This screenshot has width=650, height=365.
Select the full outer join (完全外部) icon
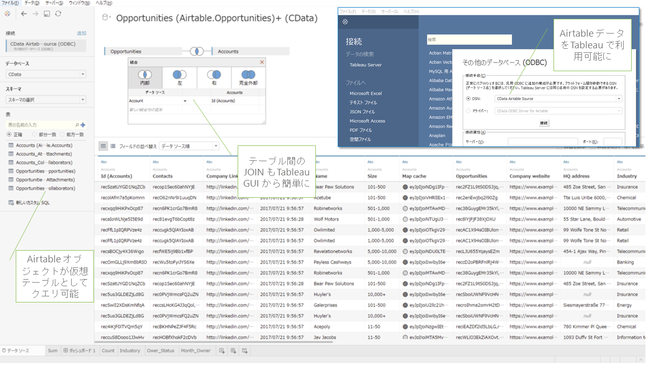(248, 75)
